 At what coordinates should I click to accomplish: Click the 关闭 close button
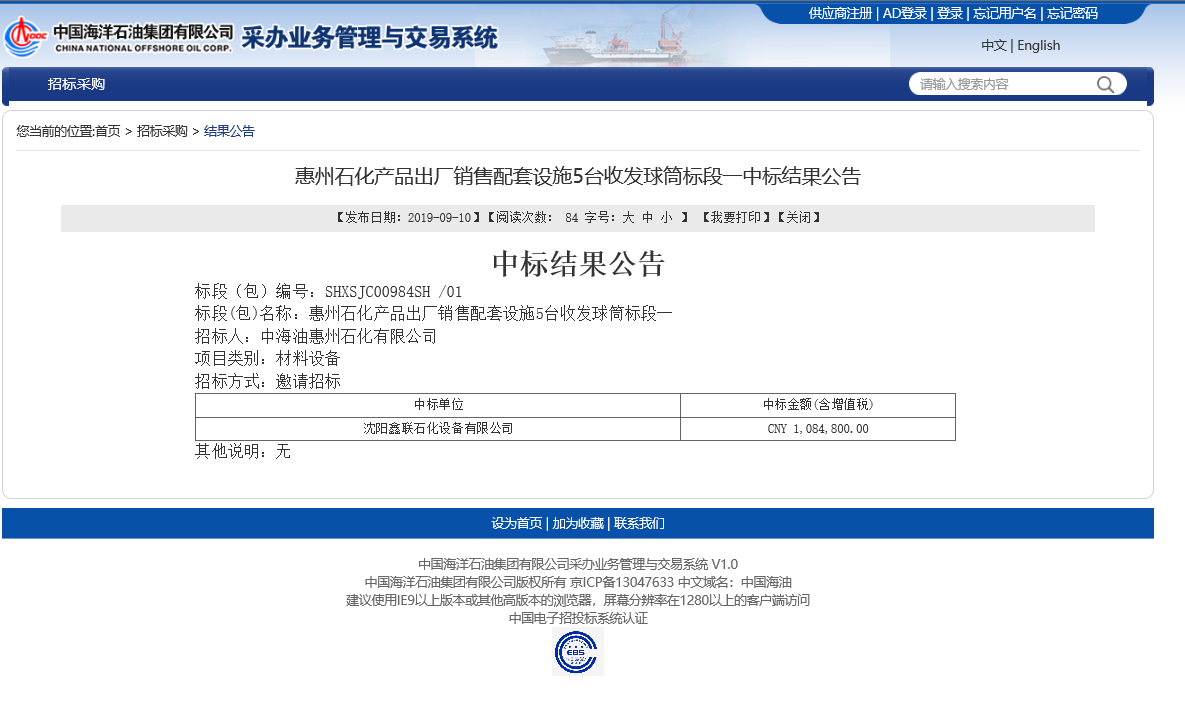[x=799, y=218]
